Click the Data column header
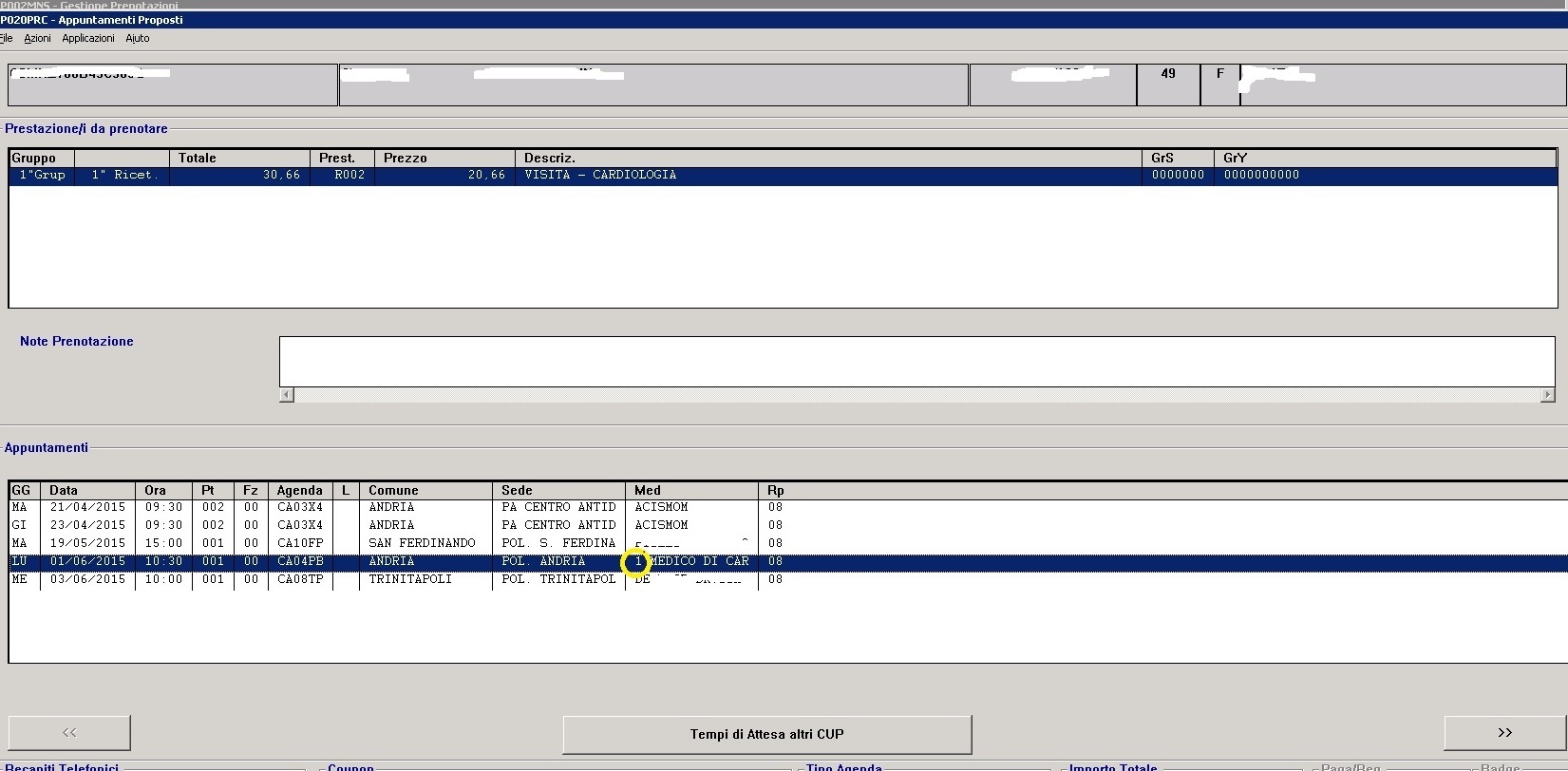Viewport: 1568px width, 771px height. [64, 491]
